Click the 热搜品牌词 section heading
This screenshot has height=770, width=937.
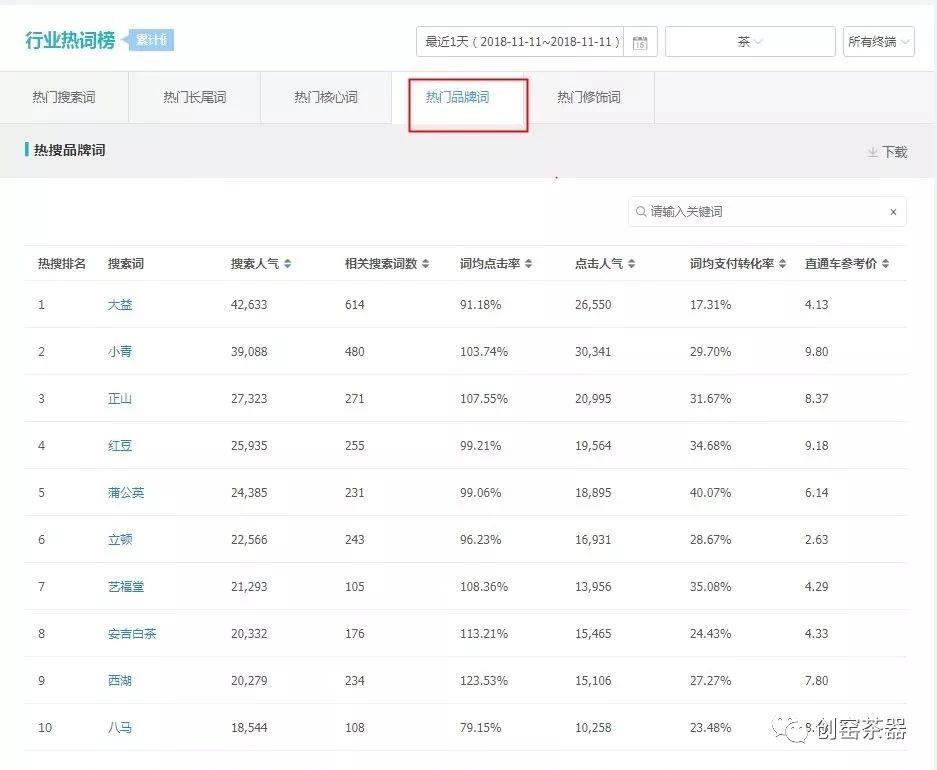coord(69,150)
